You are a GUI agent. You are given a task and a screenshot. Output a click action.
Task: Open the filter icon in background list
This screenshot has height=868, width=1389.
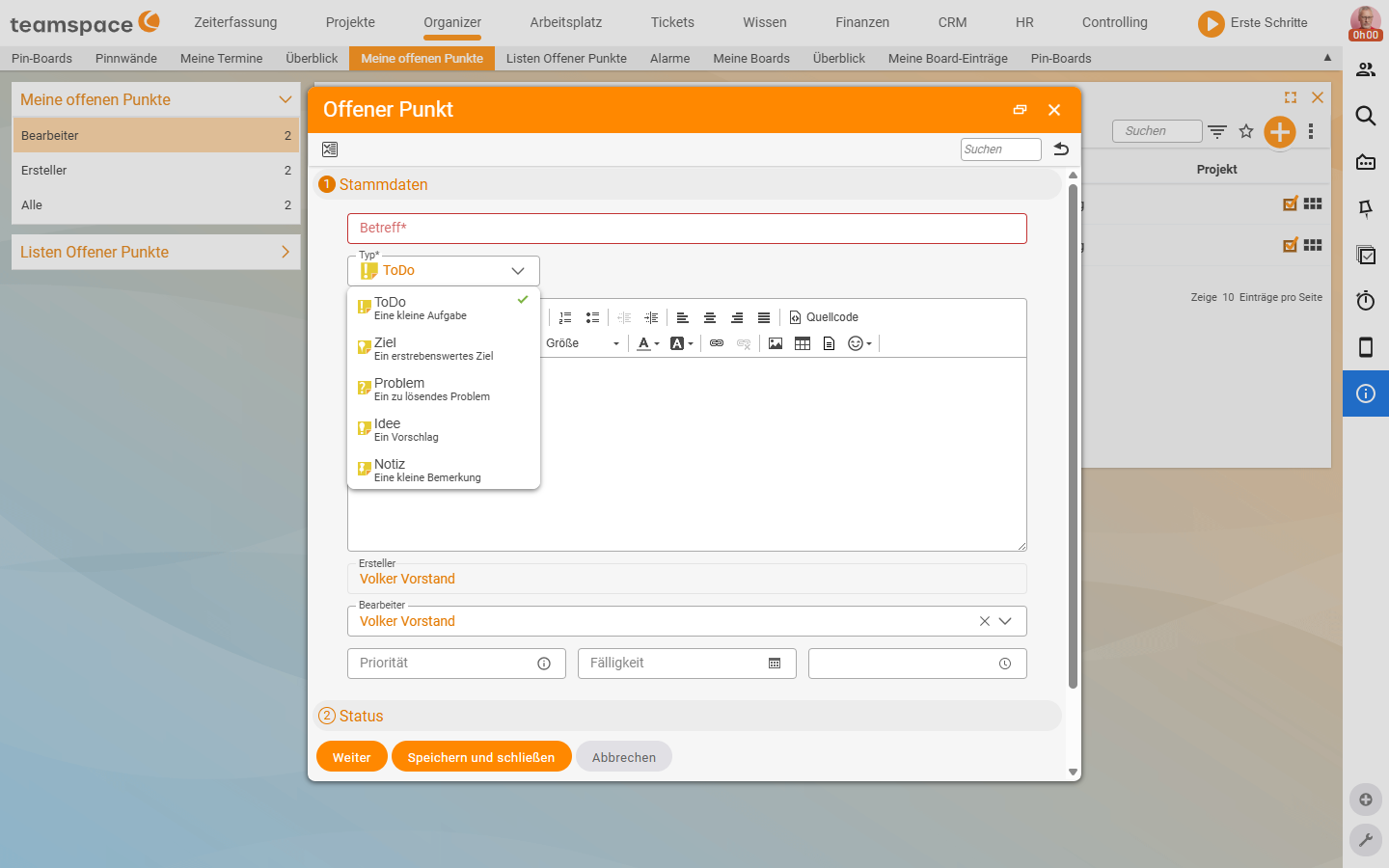click(x=1217, y=131)
